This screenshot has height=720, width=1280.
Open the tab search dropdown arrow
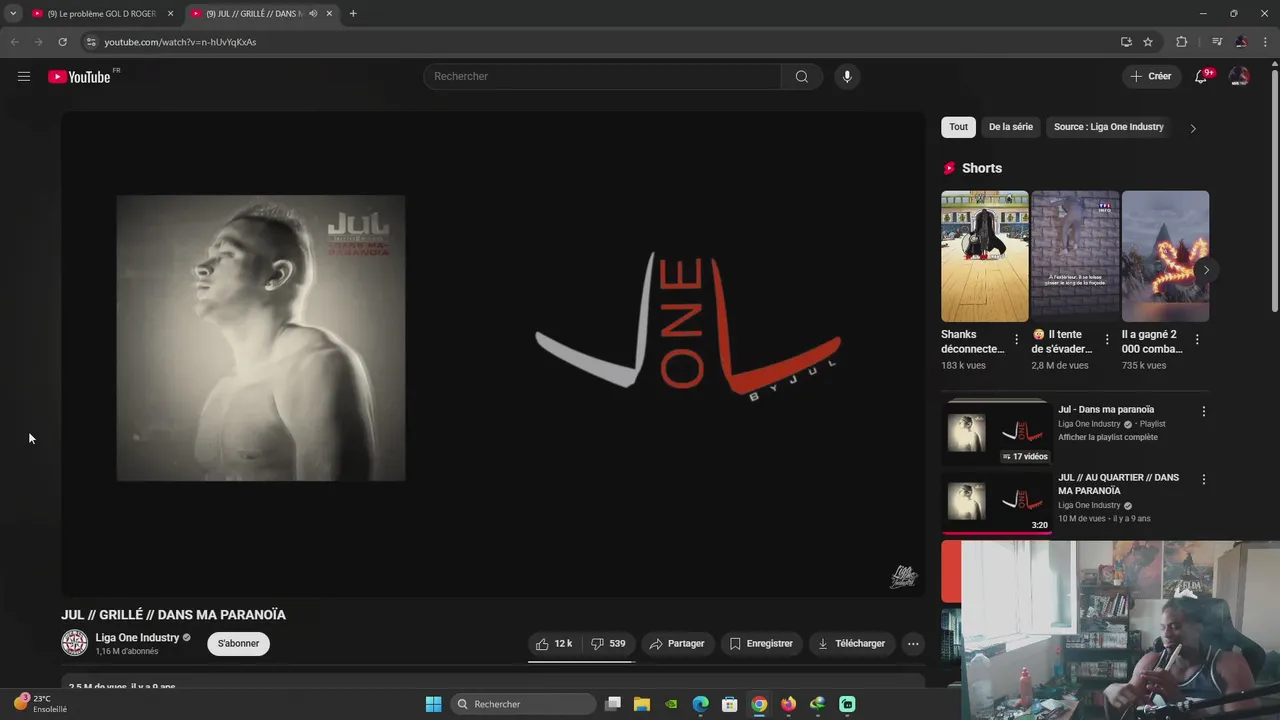point(13,14)
